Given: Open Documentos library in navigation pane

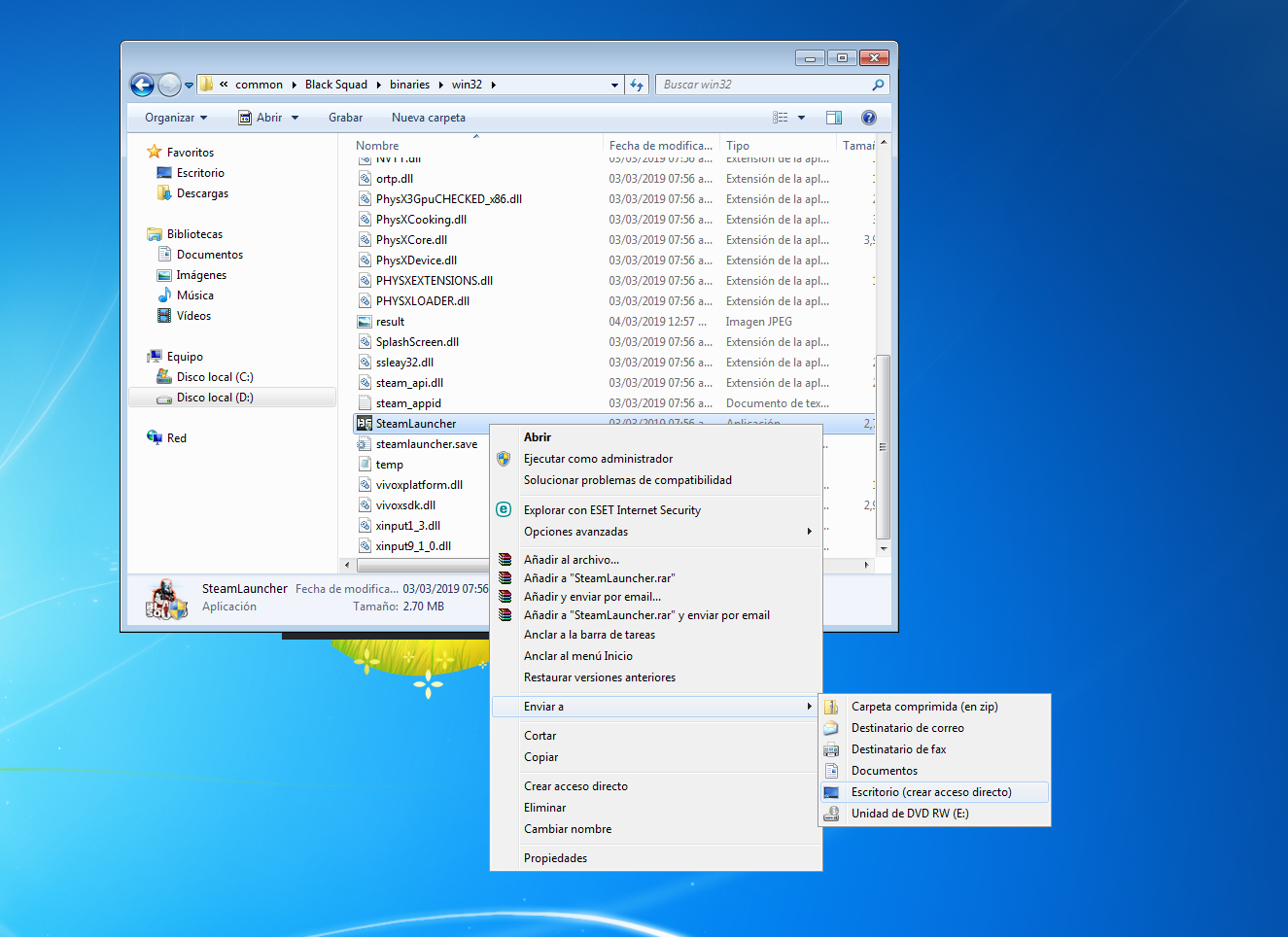Looking at the screenshot, I should 210,255.
